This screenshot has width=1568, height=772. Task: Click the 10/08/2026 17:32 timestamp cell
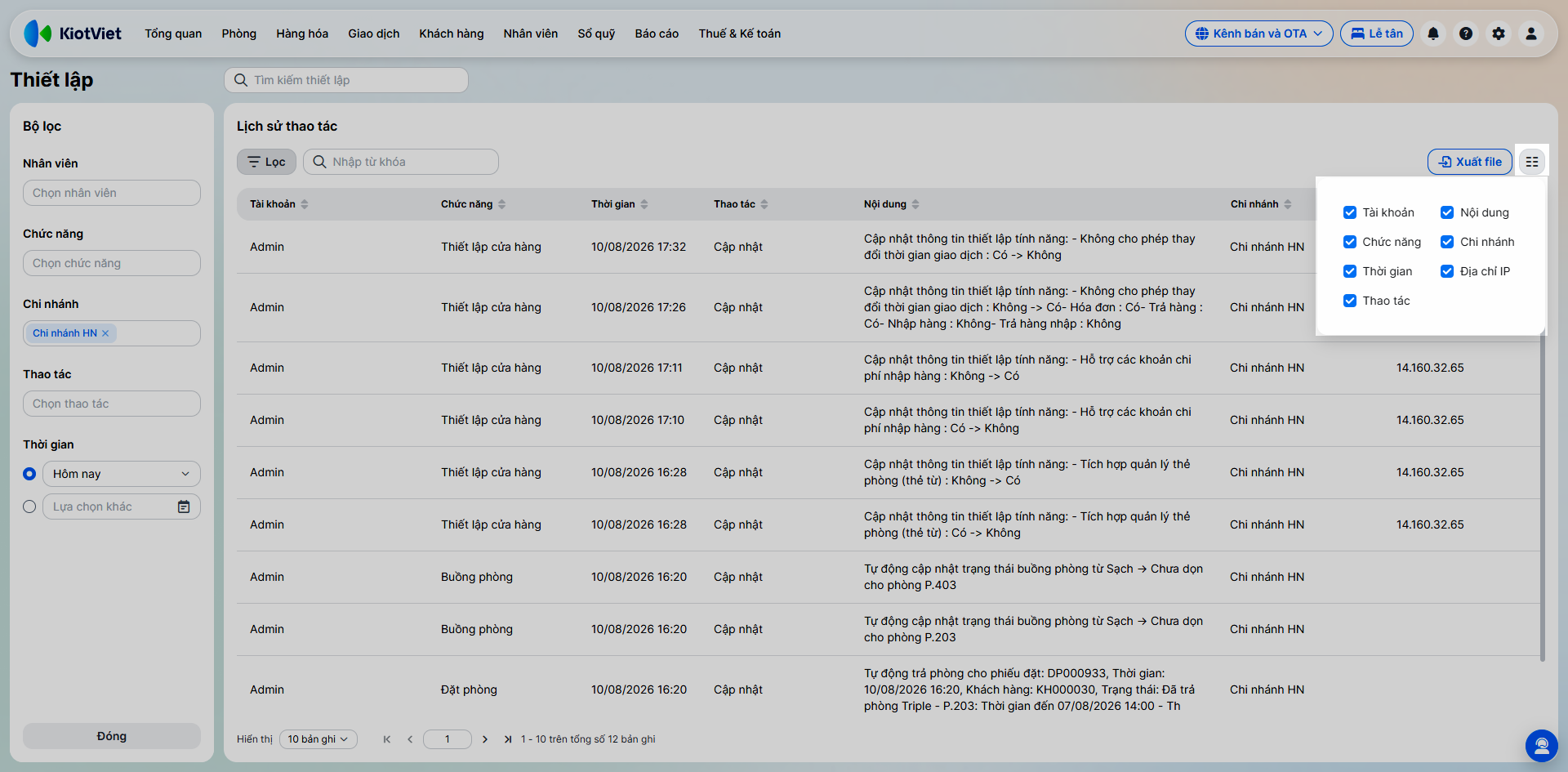pyautogui.click(x=639, y=247)
